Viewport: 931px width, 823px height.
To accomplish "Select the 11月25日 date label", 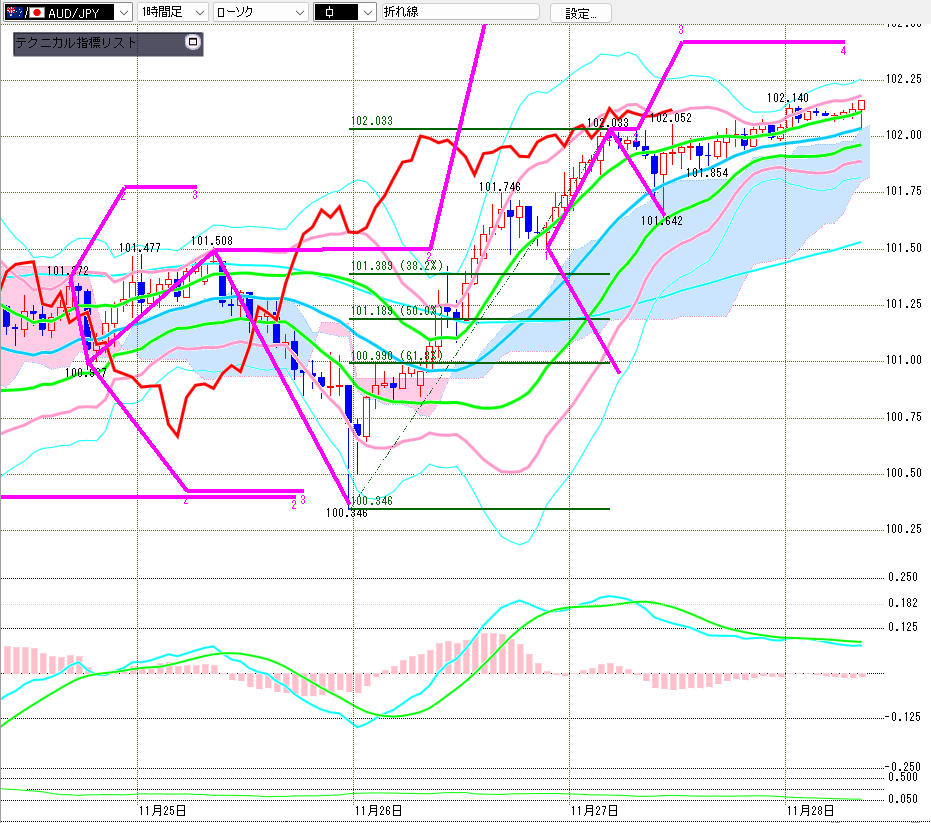I will click(x=161, y=809).
